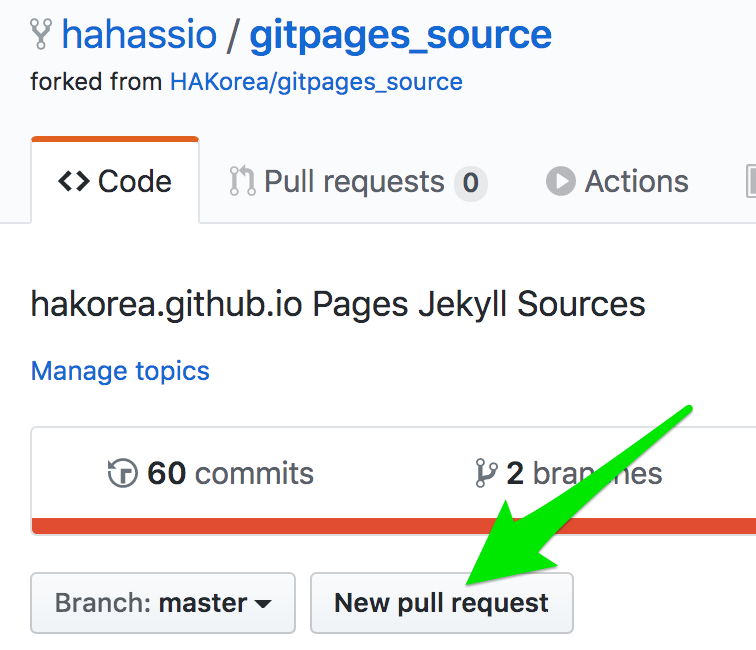This screenshot has width=756, height=650.
Task: Click the branch icon beside 2 branches
Action: pyautogui.click(x=486, y=473)
